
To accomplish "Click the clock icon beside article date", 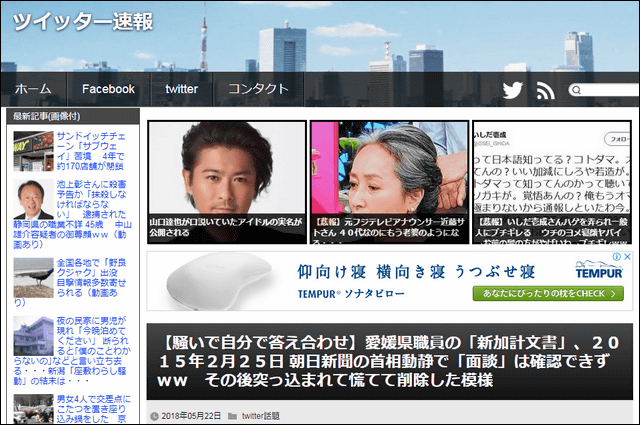I will coord(154,415).
